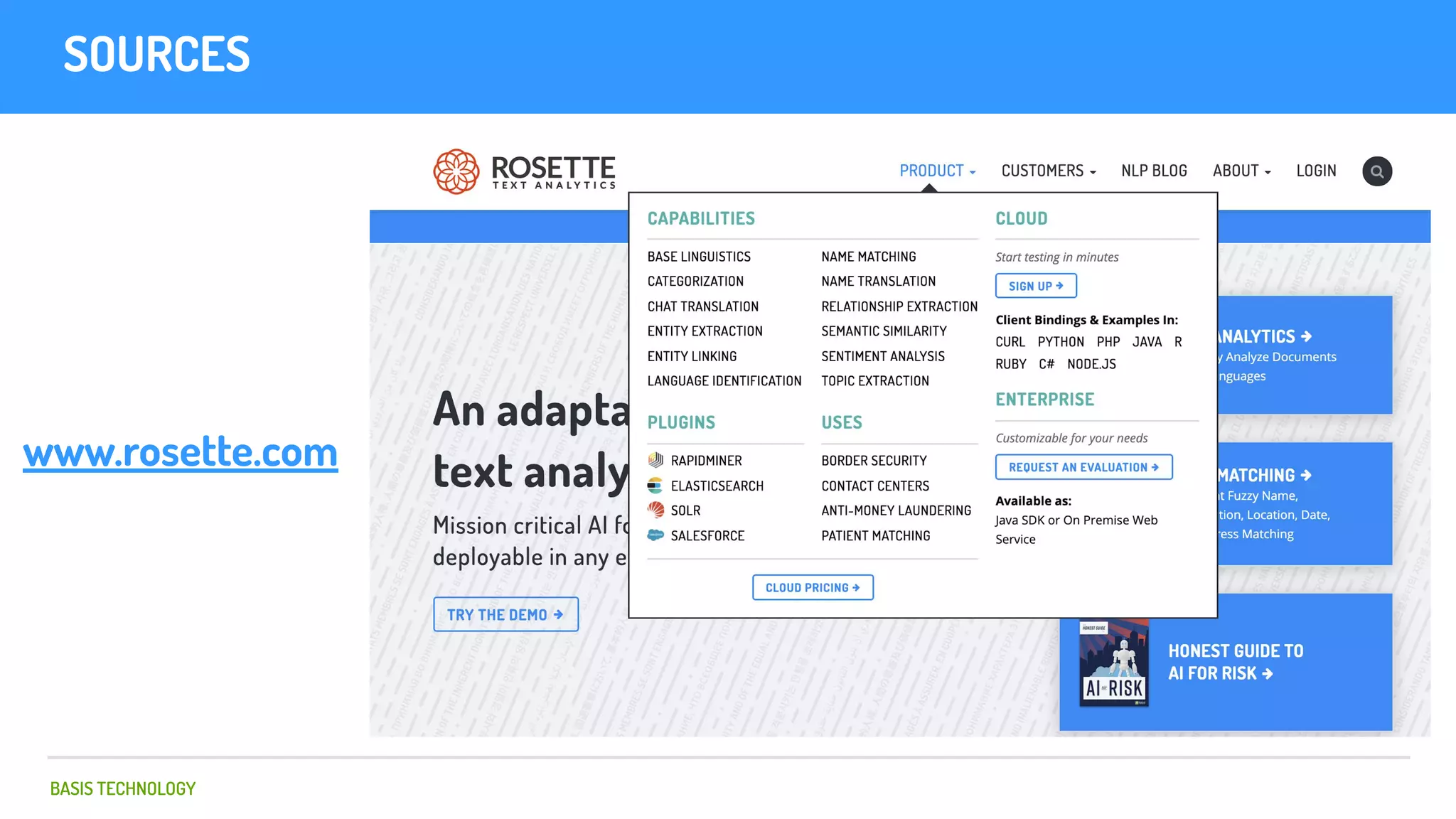Open the NLP BLOG menu item
This screenshot has width=1456, height=819.
pyautogui.click(x=1154, y=171)
